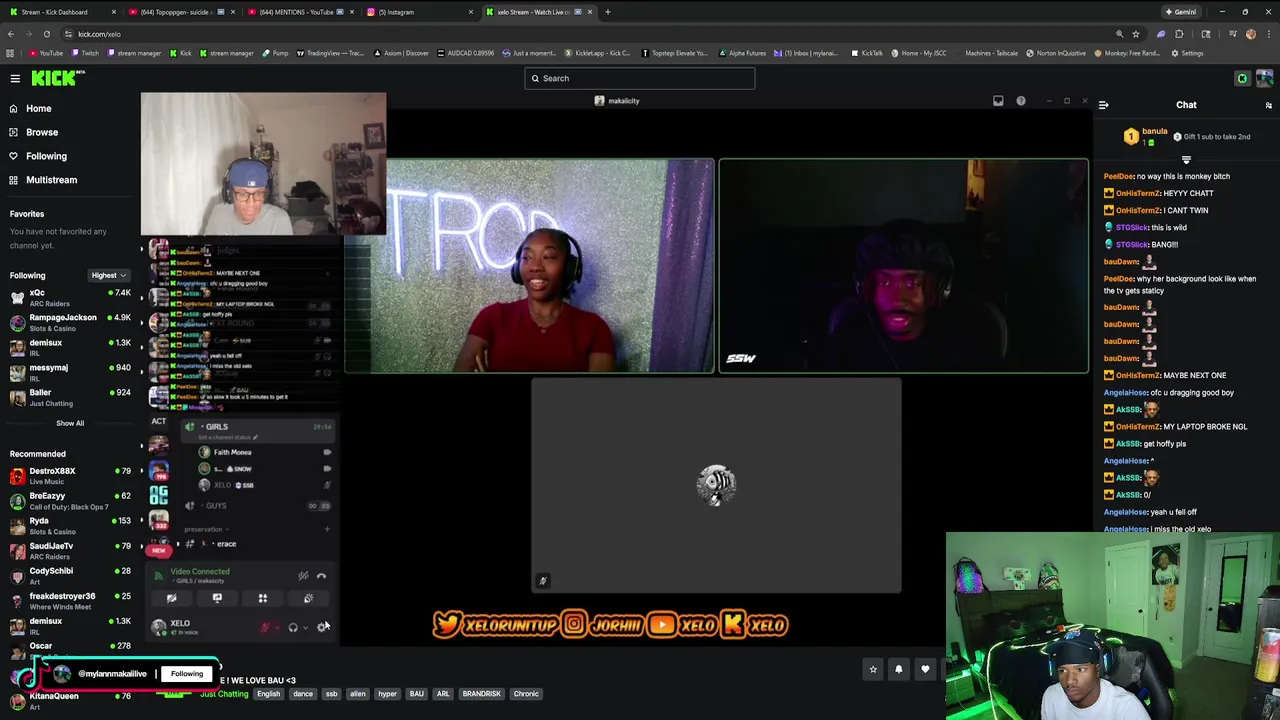The height and width of the screenshot is (720, 1280).
Task: Open RampageJackson channel in Following
Action: click(x=70, y=322)
